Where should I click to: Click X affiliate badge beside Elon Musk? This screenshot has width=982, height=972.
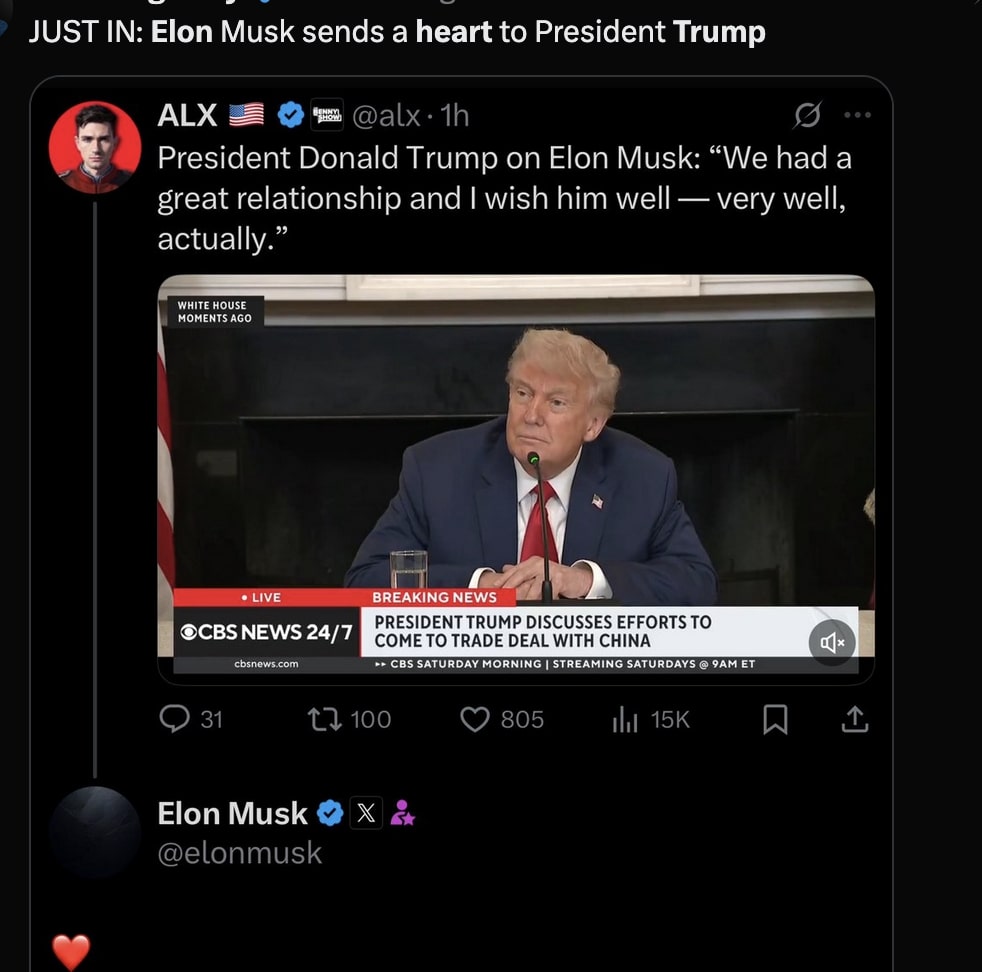(366, 814)
